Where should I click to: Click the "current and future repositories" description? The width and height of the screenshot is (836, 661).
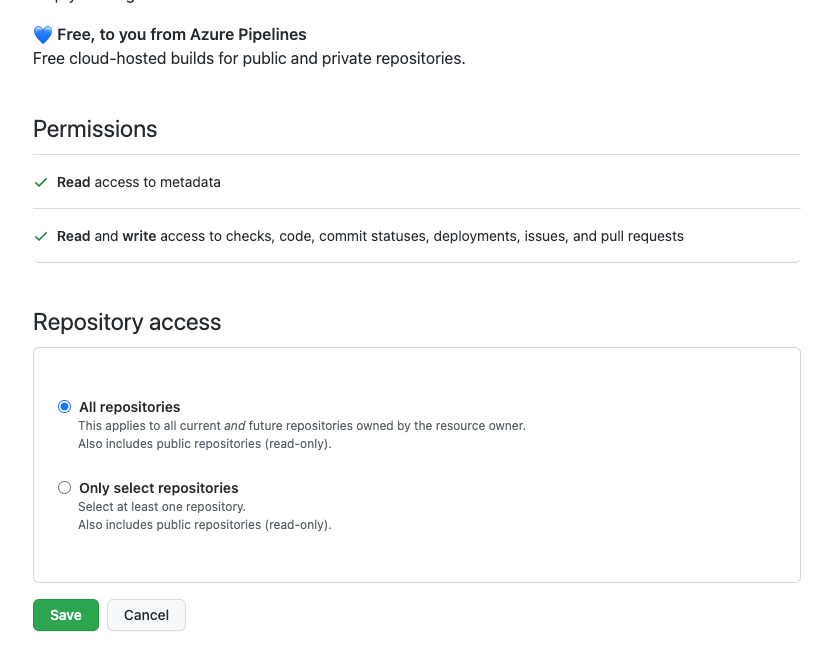[x=301, y=425]
